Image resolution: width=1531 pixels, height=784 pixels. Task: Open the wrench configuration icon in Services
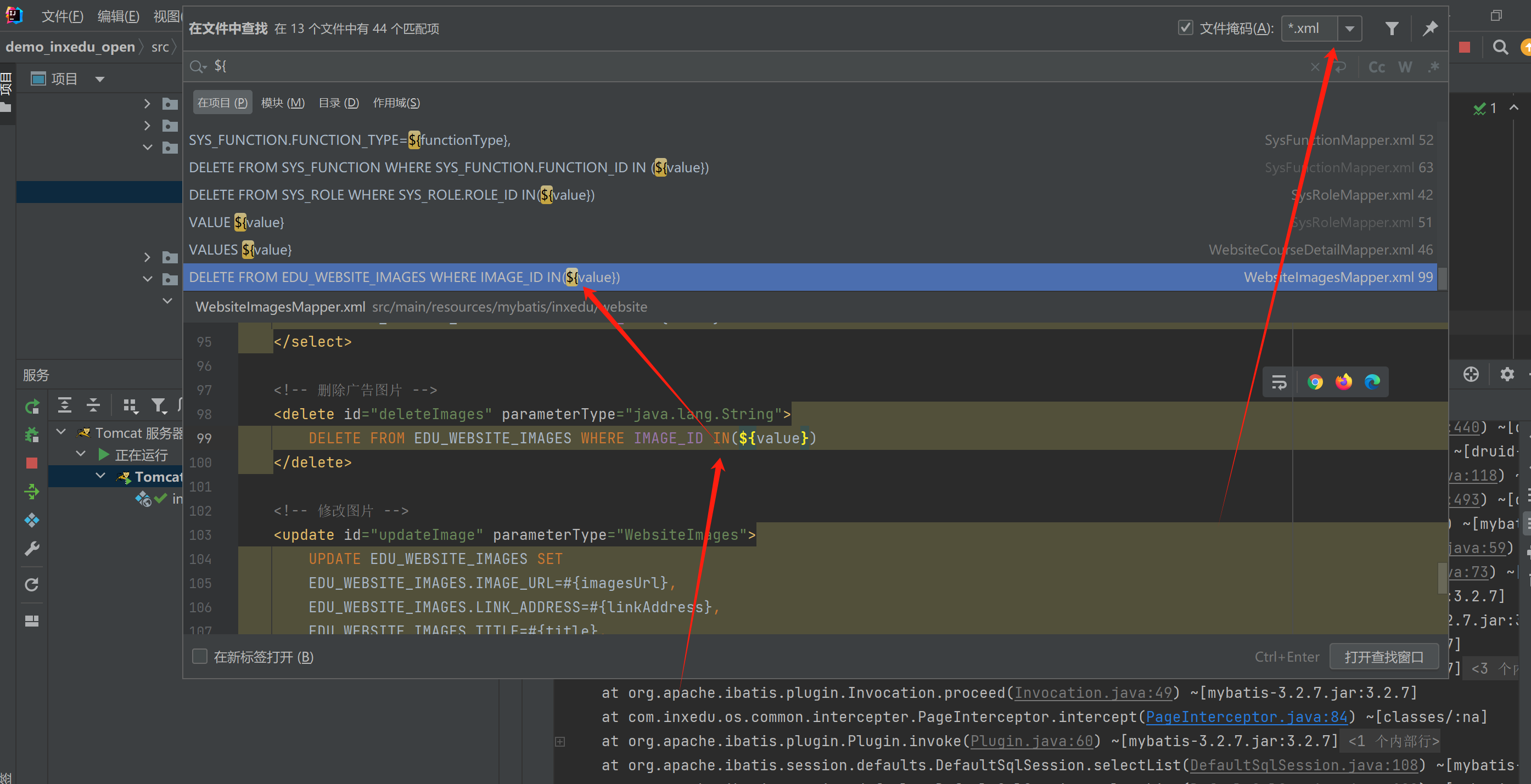(32, 549)
